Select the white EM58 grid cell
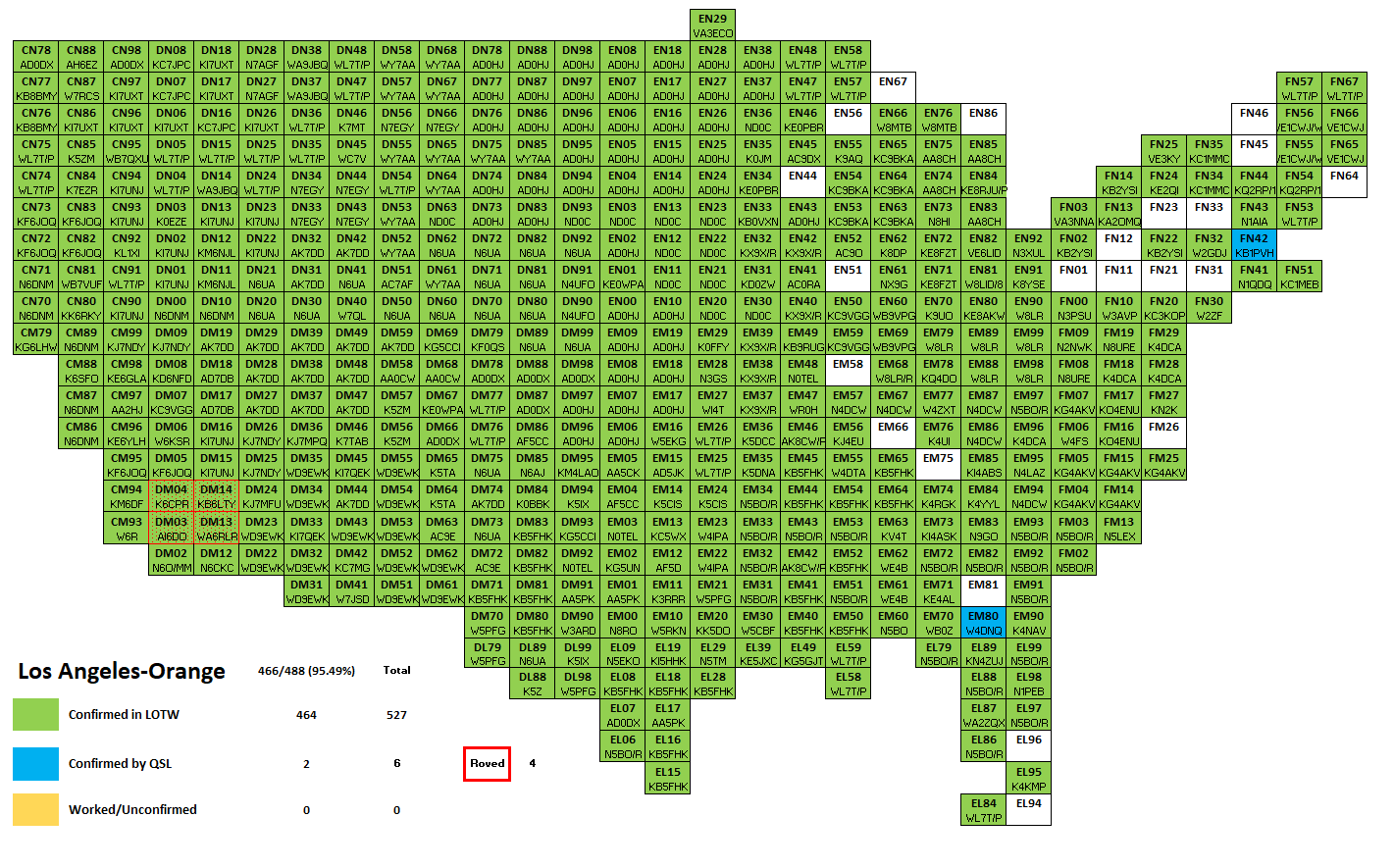The image size is (1394, 868). point(848,371)
